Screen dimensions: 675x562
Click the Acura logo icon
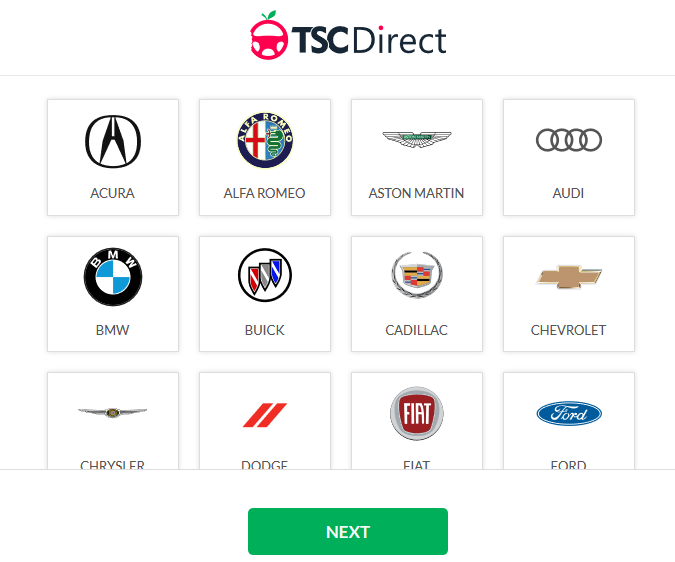pyautogui.click(x=113, y=142)
